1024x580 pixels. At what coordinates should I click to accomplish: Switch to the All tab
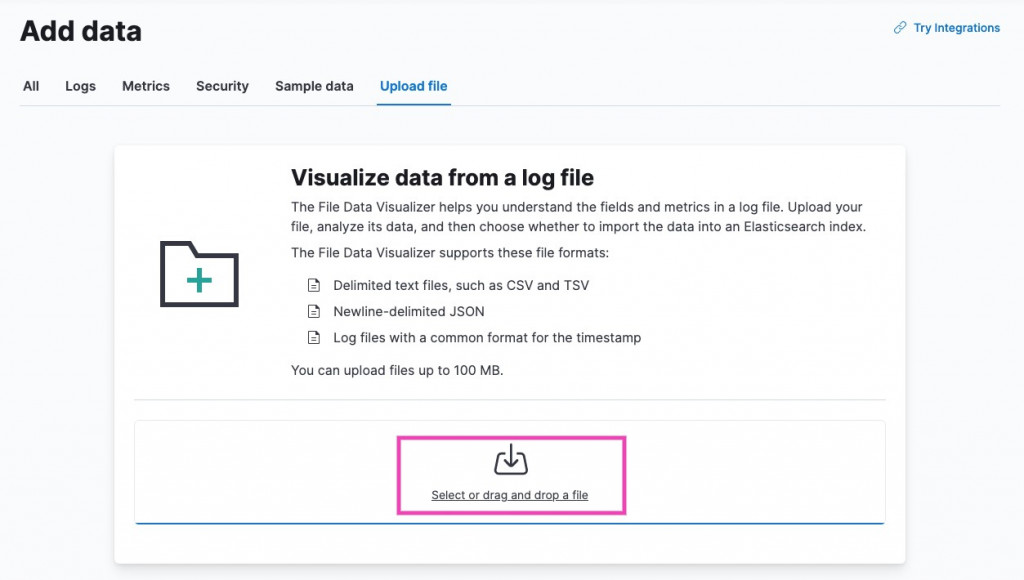pyautogui.click(x=31, y=86)
